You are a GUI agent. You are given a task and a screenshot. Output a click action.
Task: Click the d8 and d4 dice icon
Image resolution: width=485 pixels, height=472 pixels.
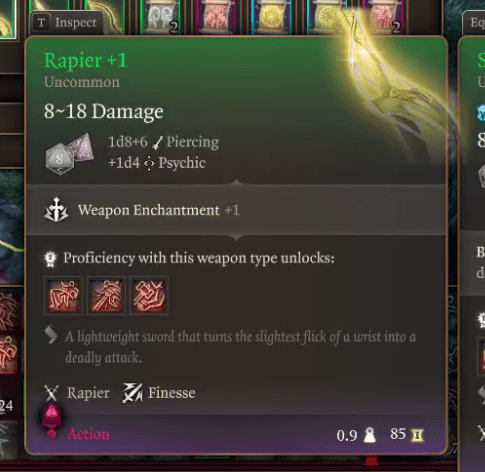pyautogui.click(x=70, y=154)
